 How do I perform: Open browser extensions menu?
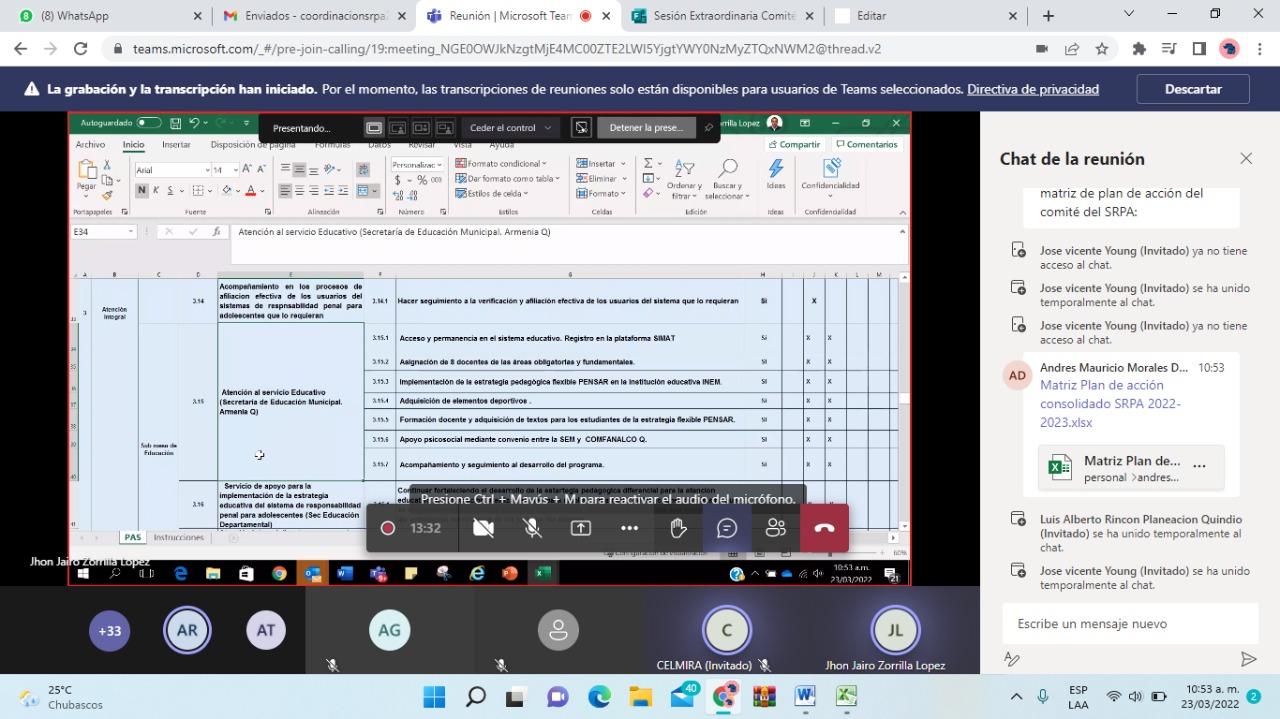pyautogui.click(x=1139, y=49)
